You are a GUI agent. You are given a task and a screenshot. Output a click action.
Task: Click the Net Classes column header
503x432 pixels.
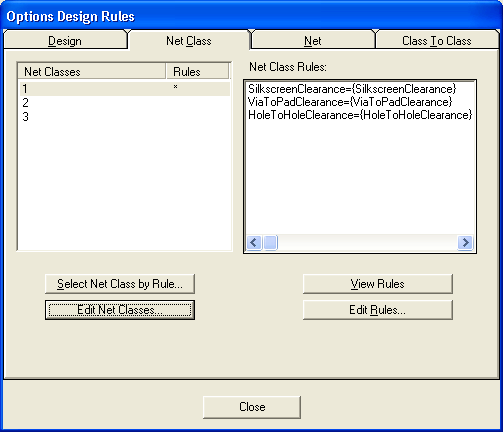[92, 71]
